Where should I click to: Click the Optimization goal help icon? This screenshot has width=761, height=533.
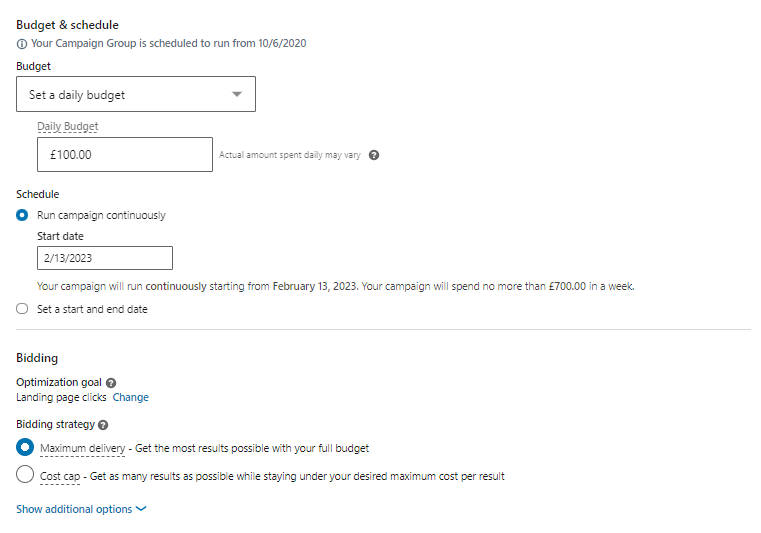pos(111,383)
